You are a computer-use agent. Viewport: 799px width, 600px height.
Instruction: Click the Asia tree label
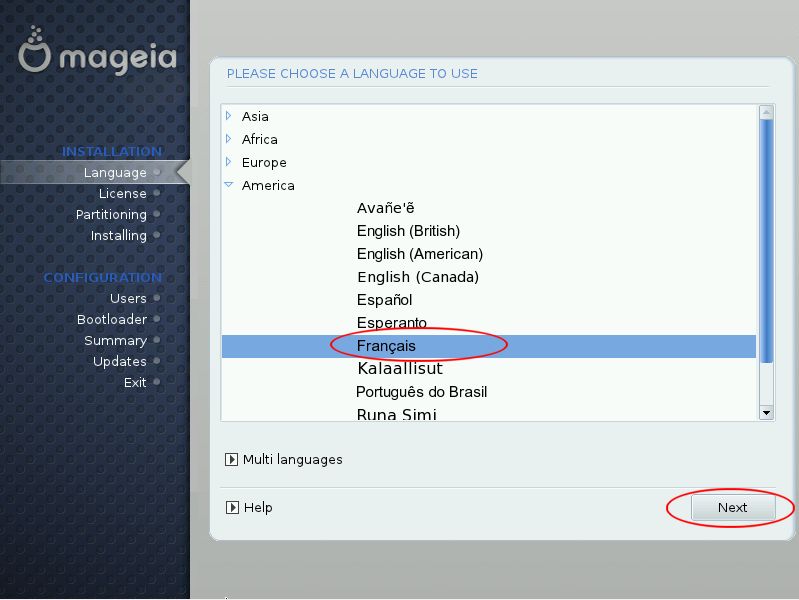coord(255,116)
